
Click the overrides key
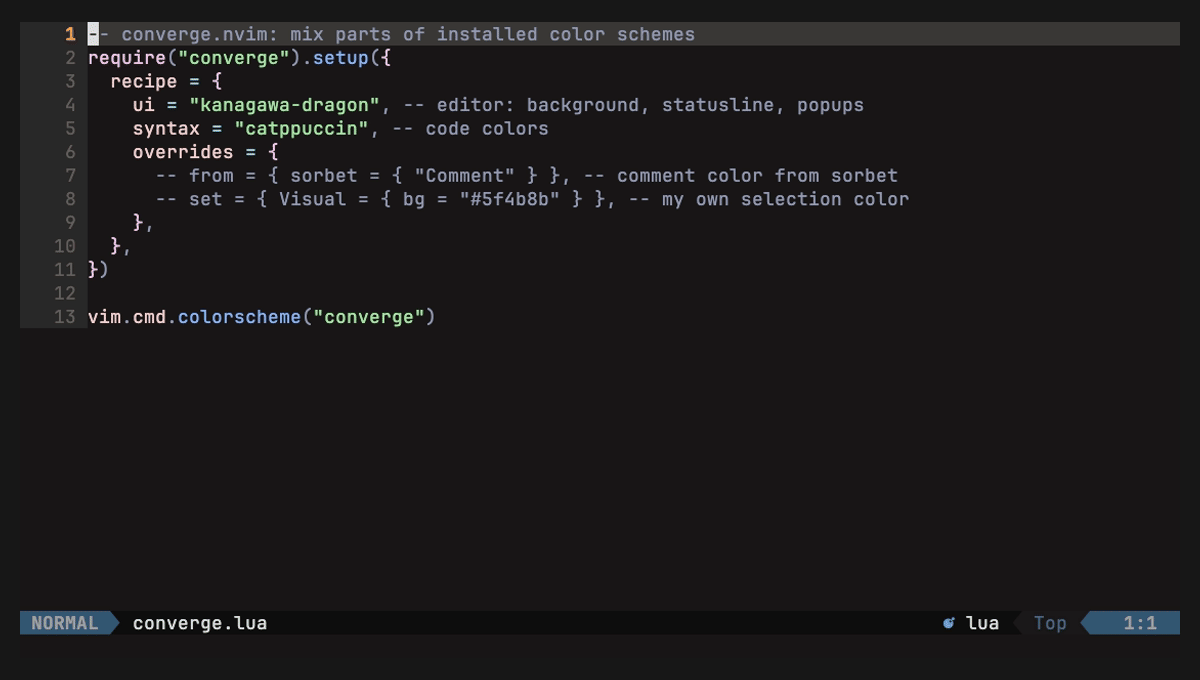point(183,152)
